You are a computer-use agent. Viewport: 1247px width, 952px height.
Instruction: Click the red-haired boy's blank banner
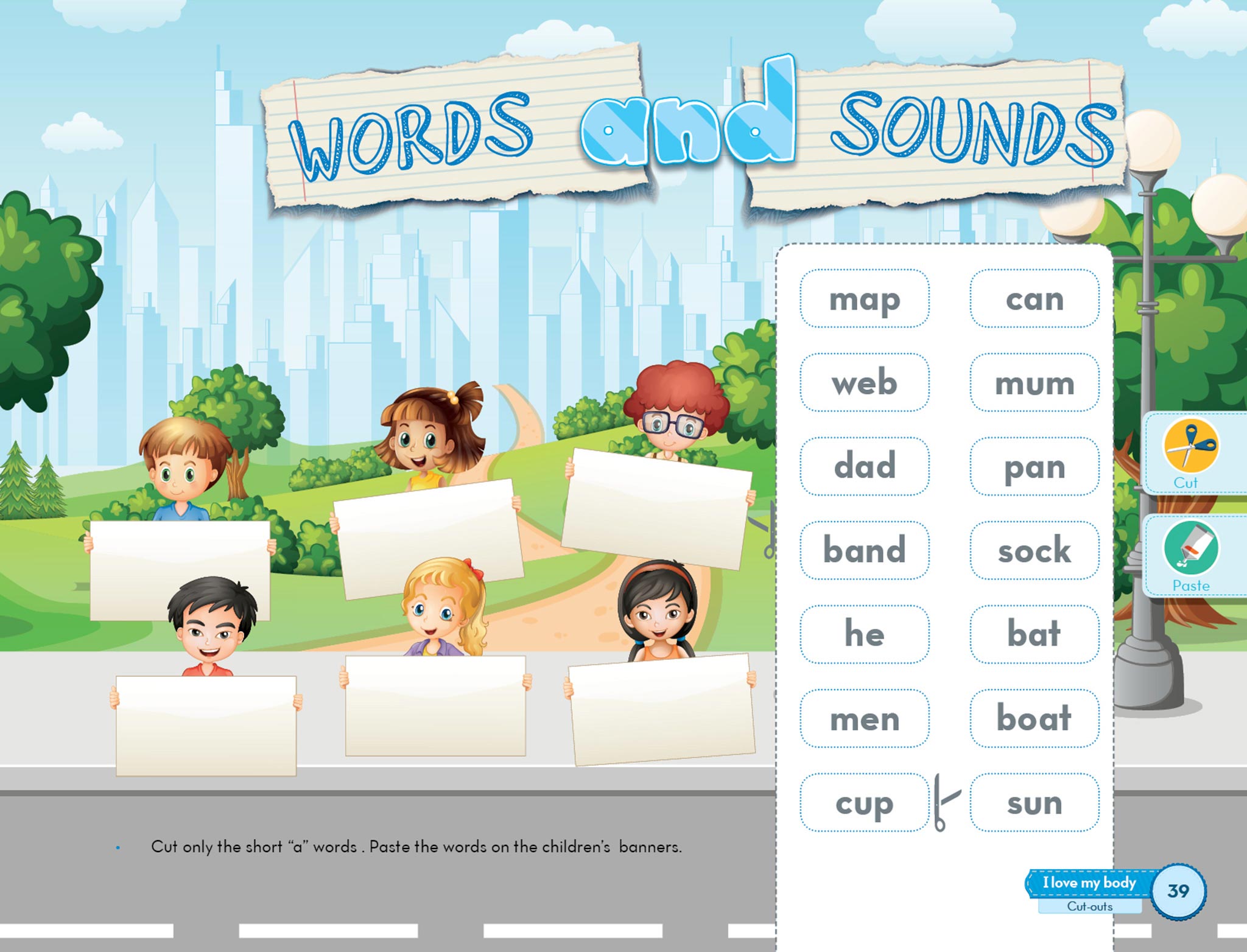coord(656,509)
